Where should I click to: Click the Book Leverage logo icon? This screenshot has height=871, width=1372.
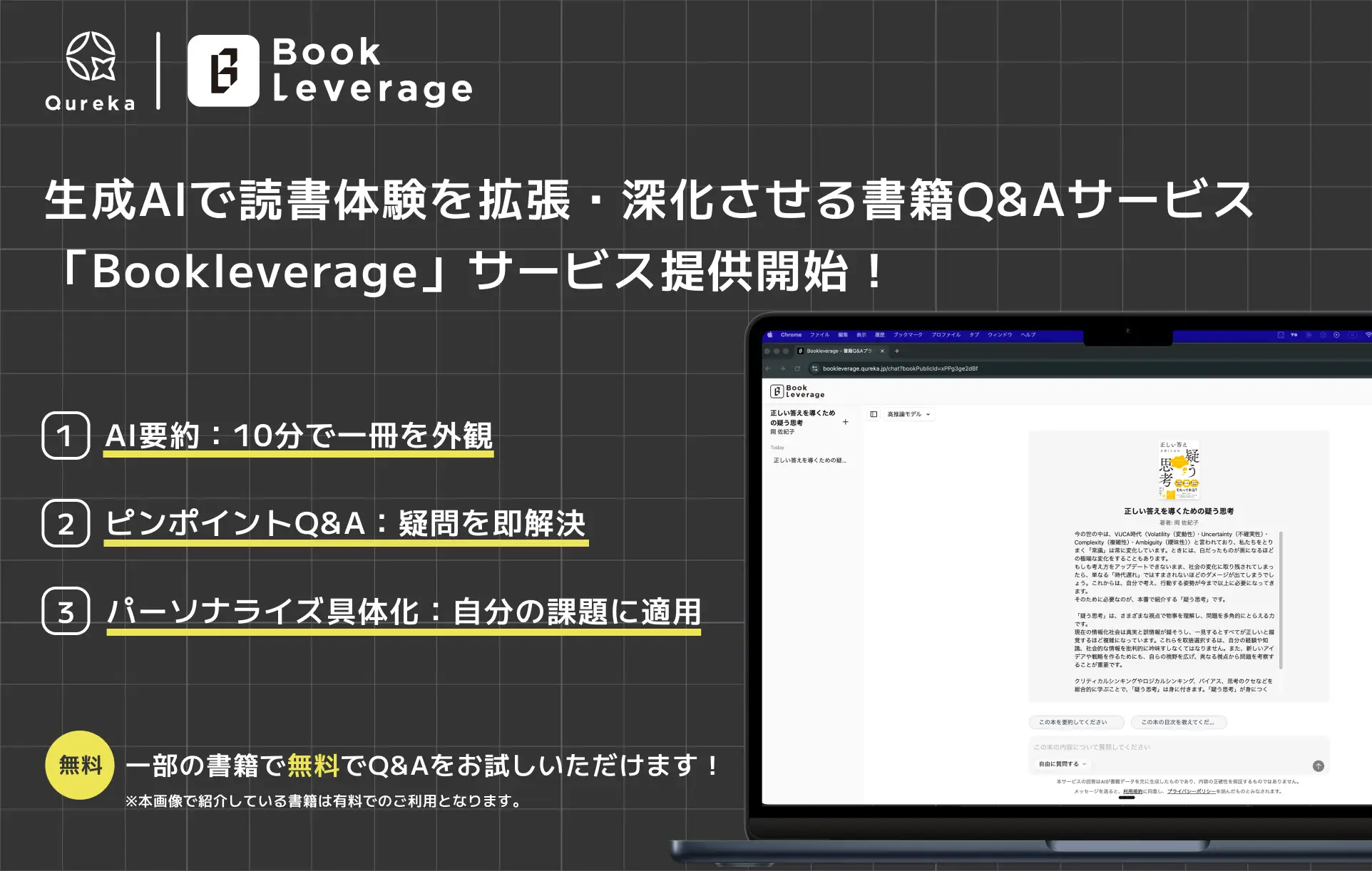tap(777, 391)
